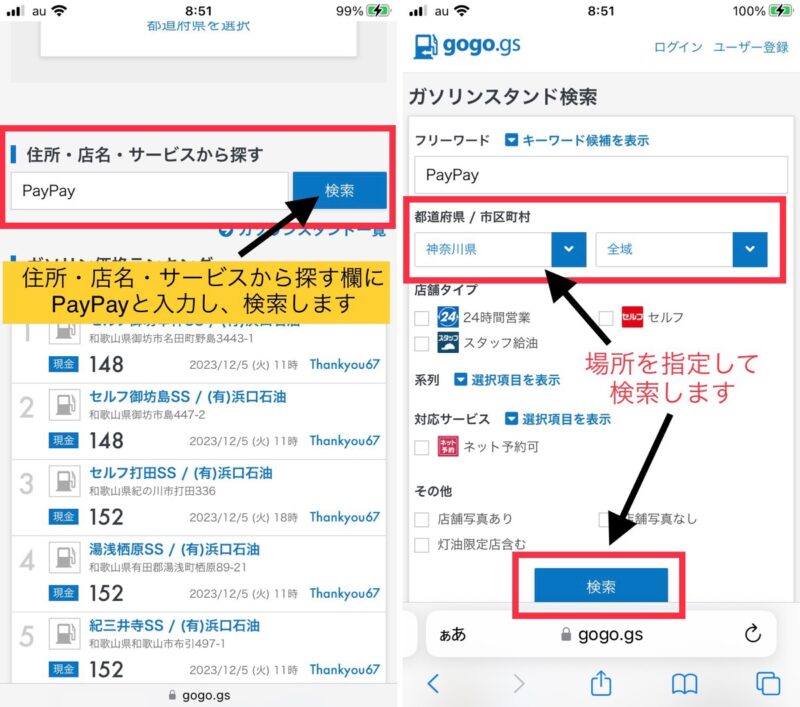
Task: Check the 24時間営業 checkbox
Action: pyautogui.click(x=421, y=318)
